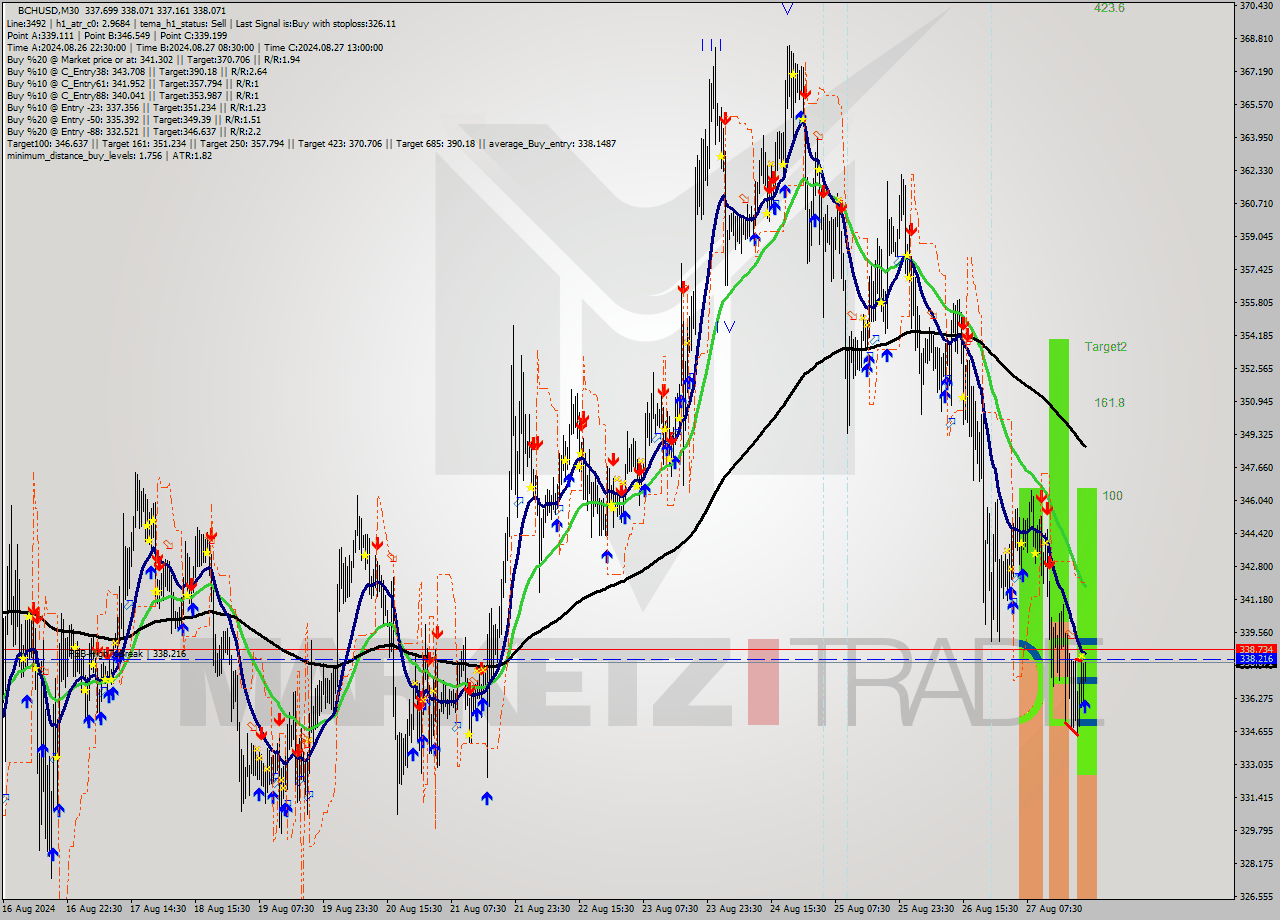
Task: Select the 100 level label
Action: point(1113,496)
